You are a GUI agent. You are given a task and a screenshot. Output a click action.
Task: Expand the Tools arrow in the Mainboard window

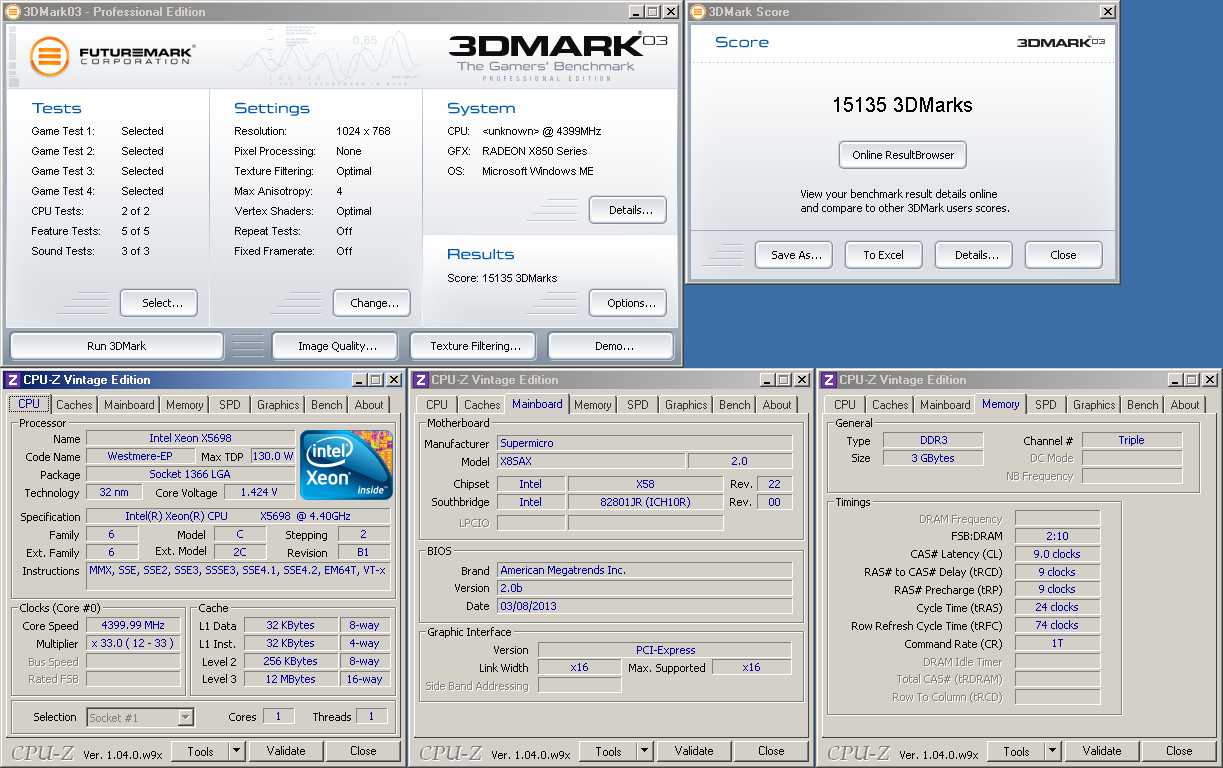[x=645, y=751]
